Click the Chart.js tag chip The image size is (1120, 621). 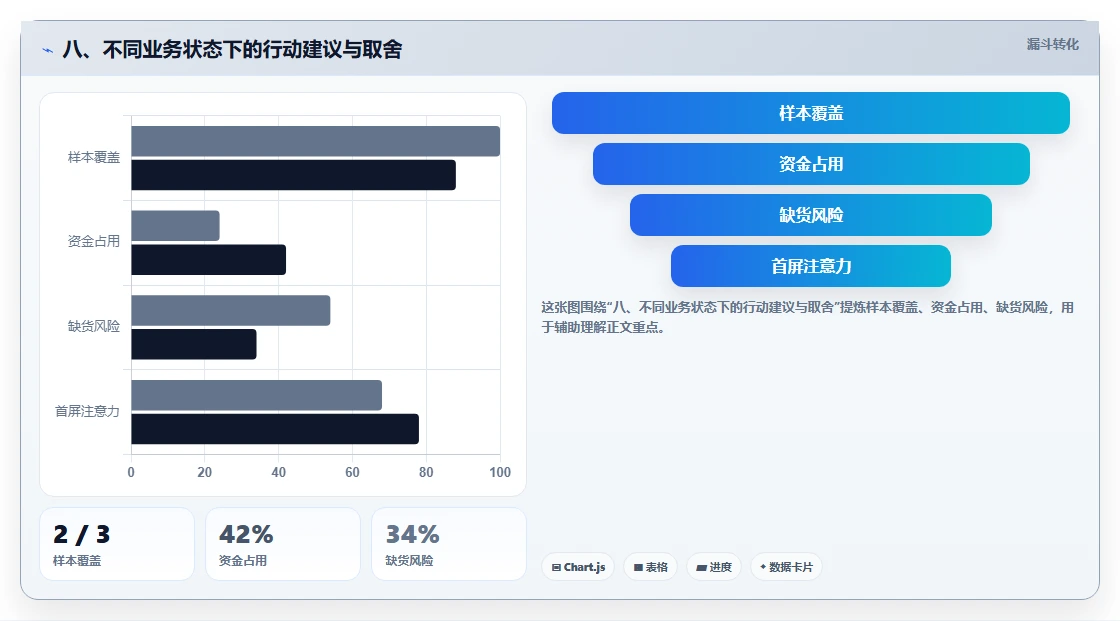coord(578,567)
